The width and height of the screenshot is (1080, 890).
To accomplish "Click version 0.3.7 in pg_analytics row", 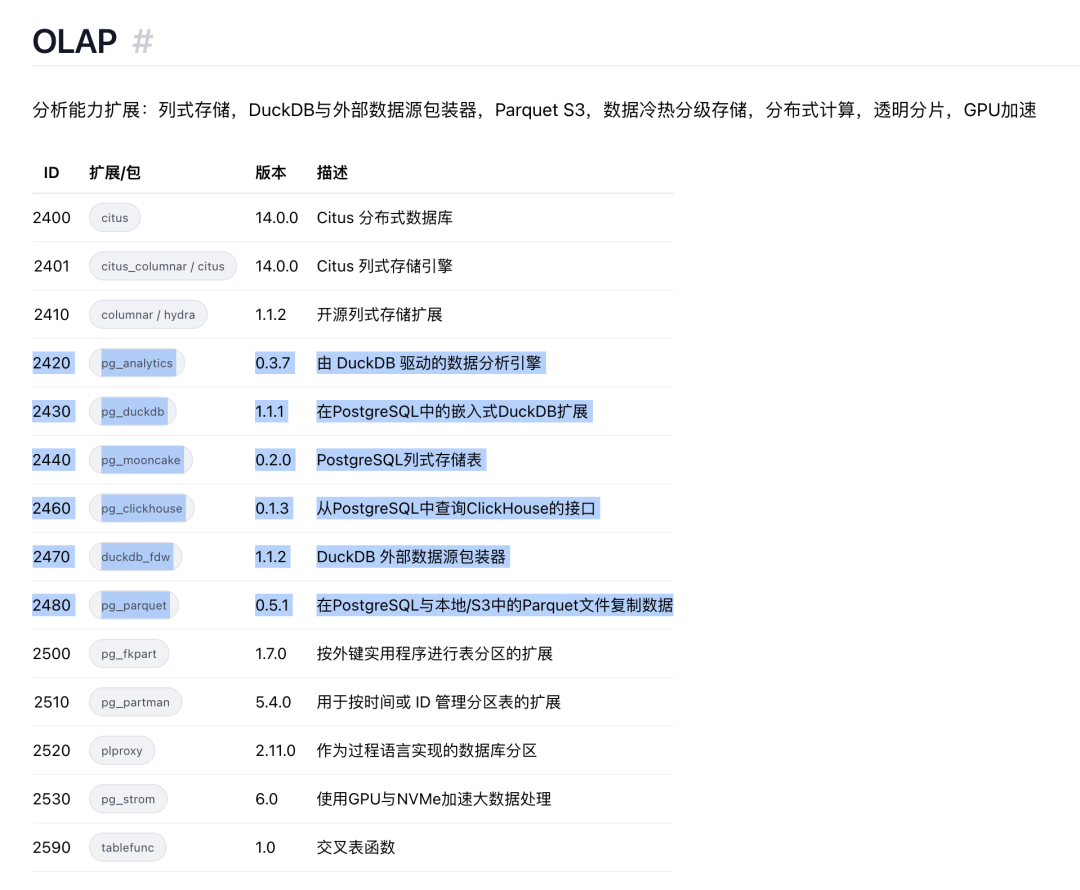I will click(x=273, y=363).
